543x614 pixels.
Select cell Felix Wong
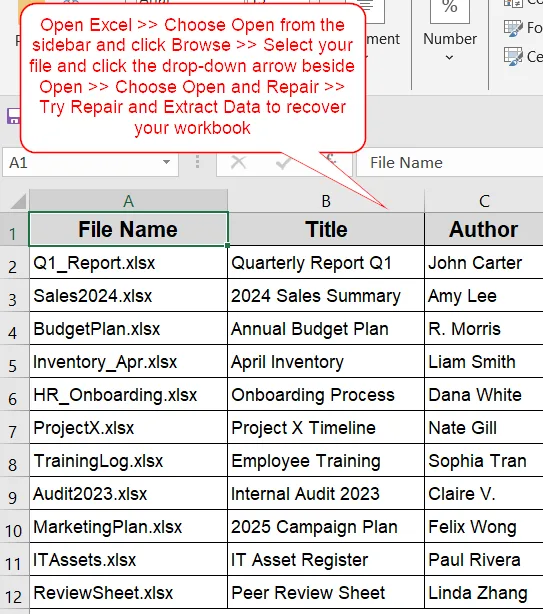pos(484,526)
